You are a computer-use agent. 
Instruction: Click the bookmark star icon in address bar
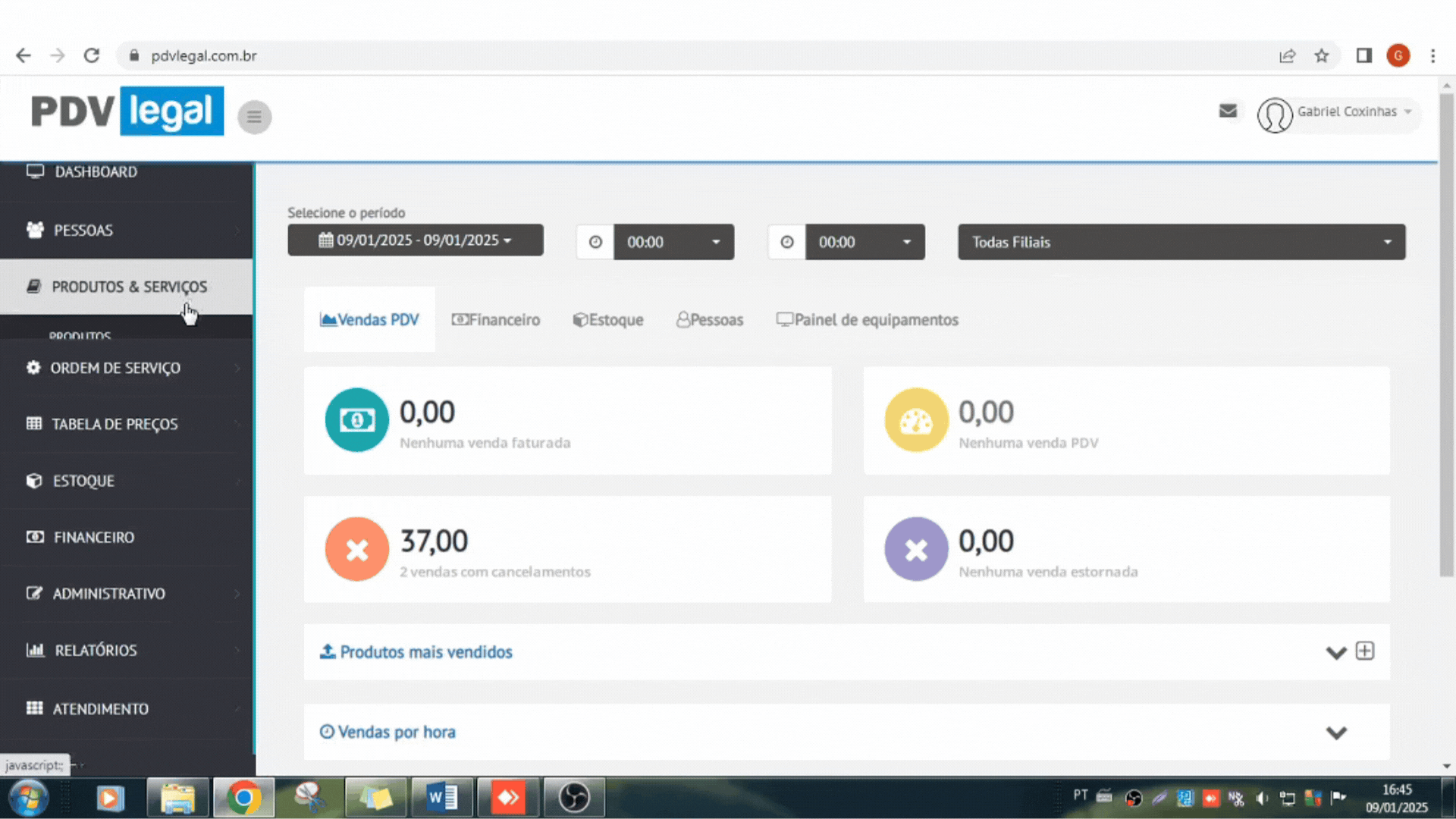[x=1322, y=56]
